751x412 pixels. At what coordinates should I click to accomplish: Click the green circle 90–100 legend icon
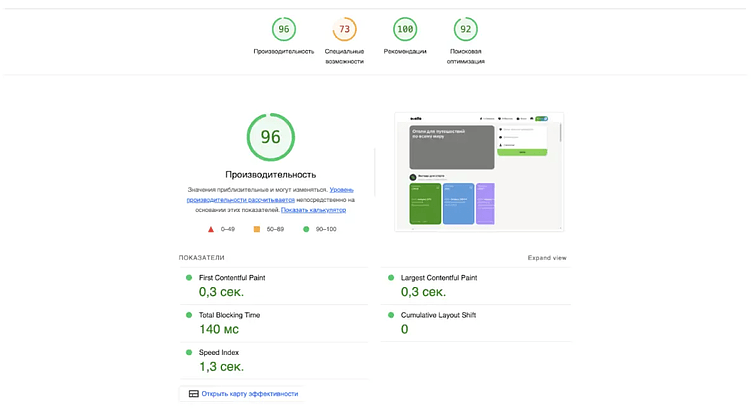tap(306, 229)
